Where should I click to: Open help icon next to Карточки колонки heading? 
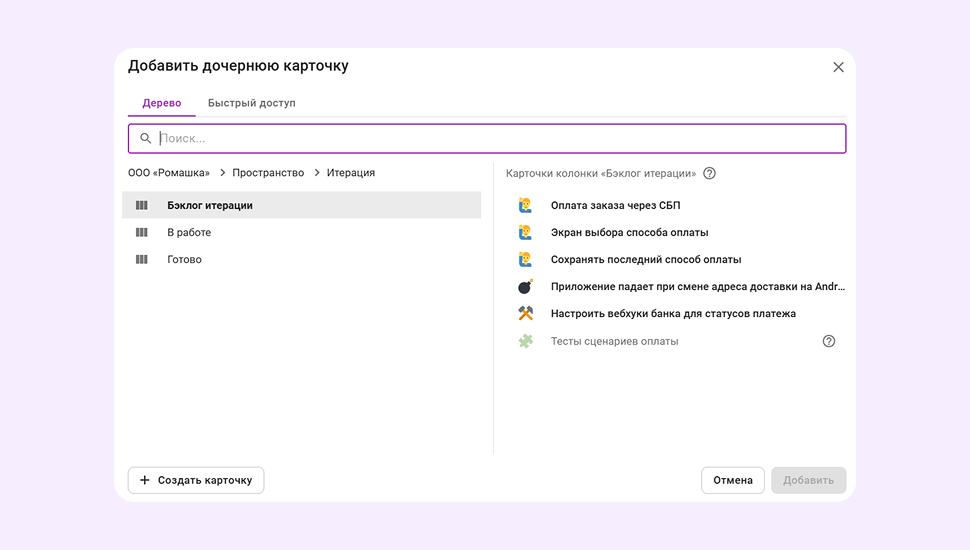click(x=710, y=173)
